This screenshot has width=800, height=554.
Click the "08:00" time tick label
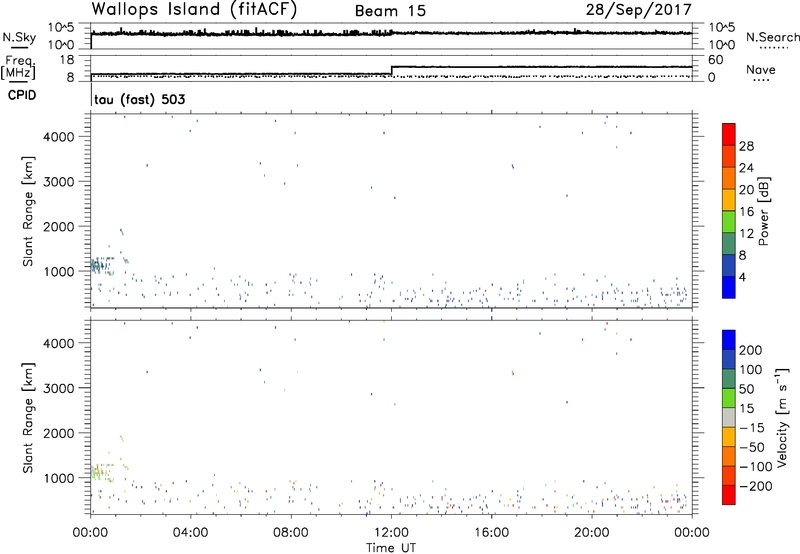pos(291,533)
